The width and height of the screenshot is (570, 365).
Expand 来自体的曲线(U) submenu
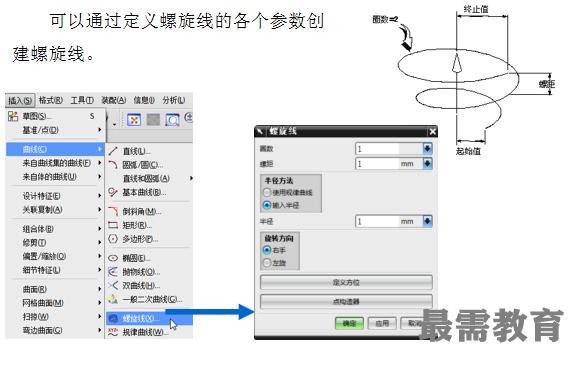click(55, 177)
